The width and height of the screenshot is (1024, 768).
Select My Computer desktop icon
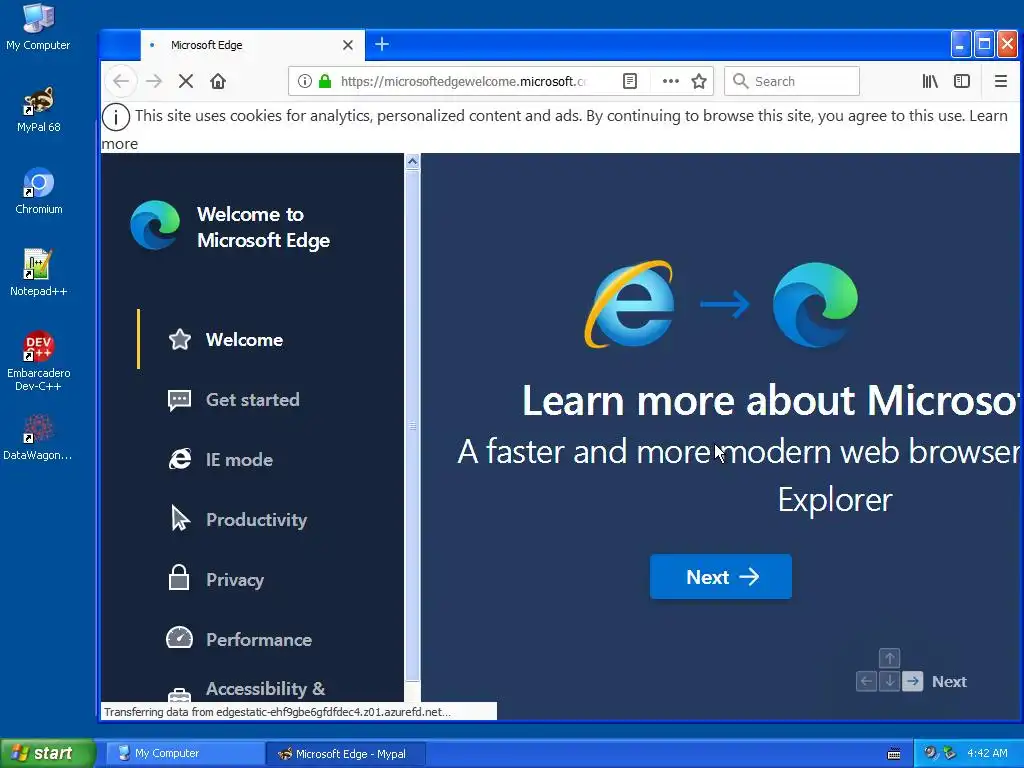(39, 27)
